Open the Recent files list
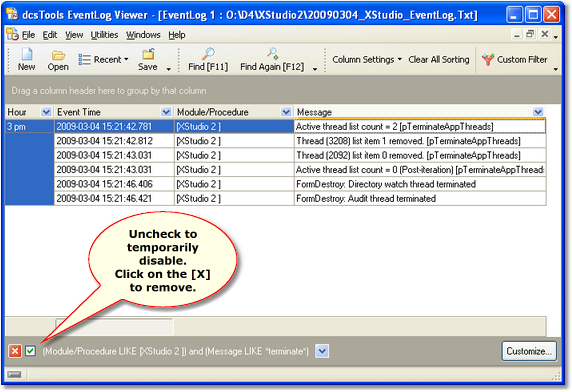572x392 pixels. coord(104,59)
